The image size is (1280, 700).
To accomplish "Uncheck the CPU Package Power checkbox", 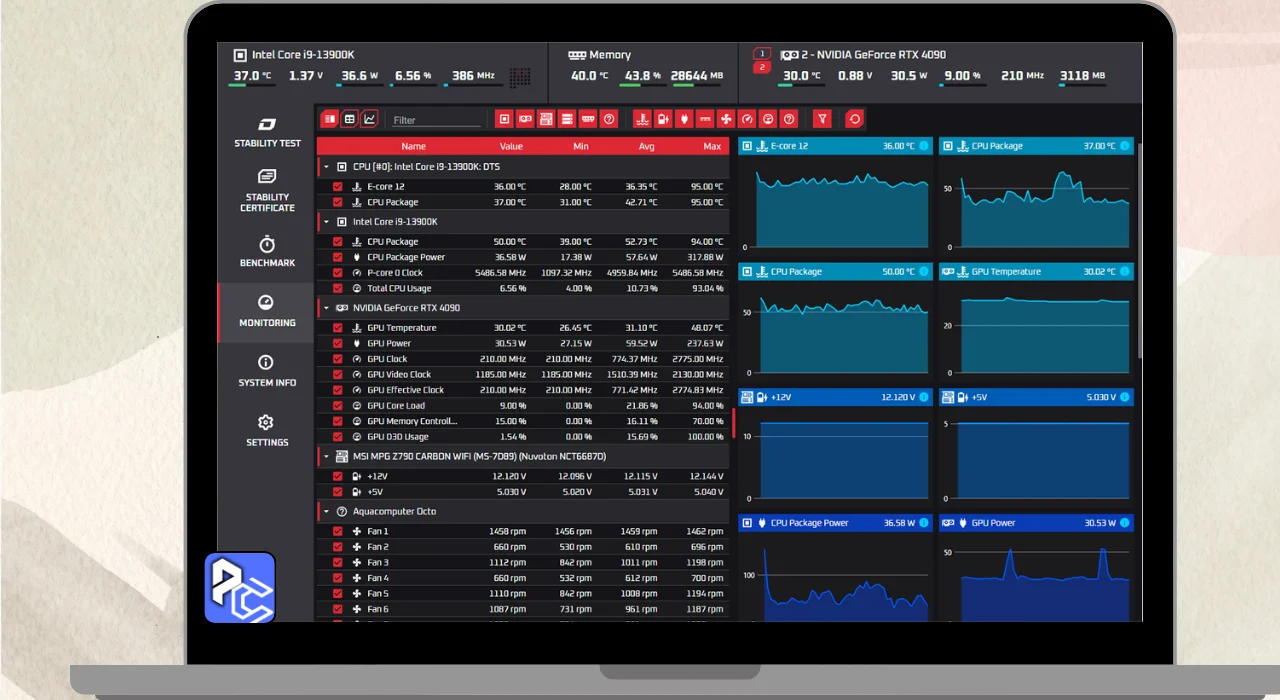I will click(338, 257).
